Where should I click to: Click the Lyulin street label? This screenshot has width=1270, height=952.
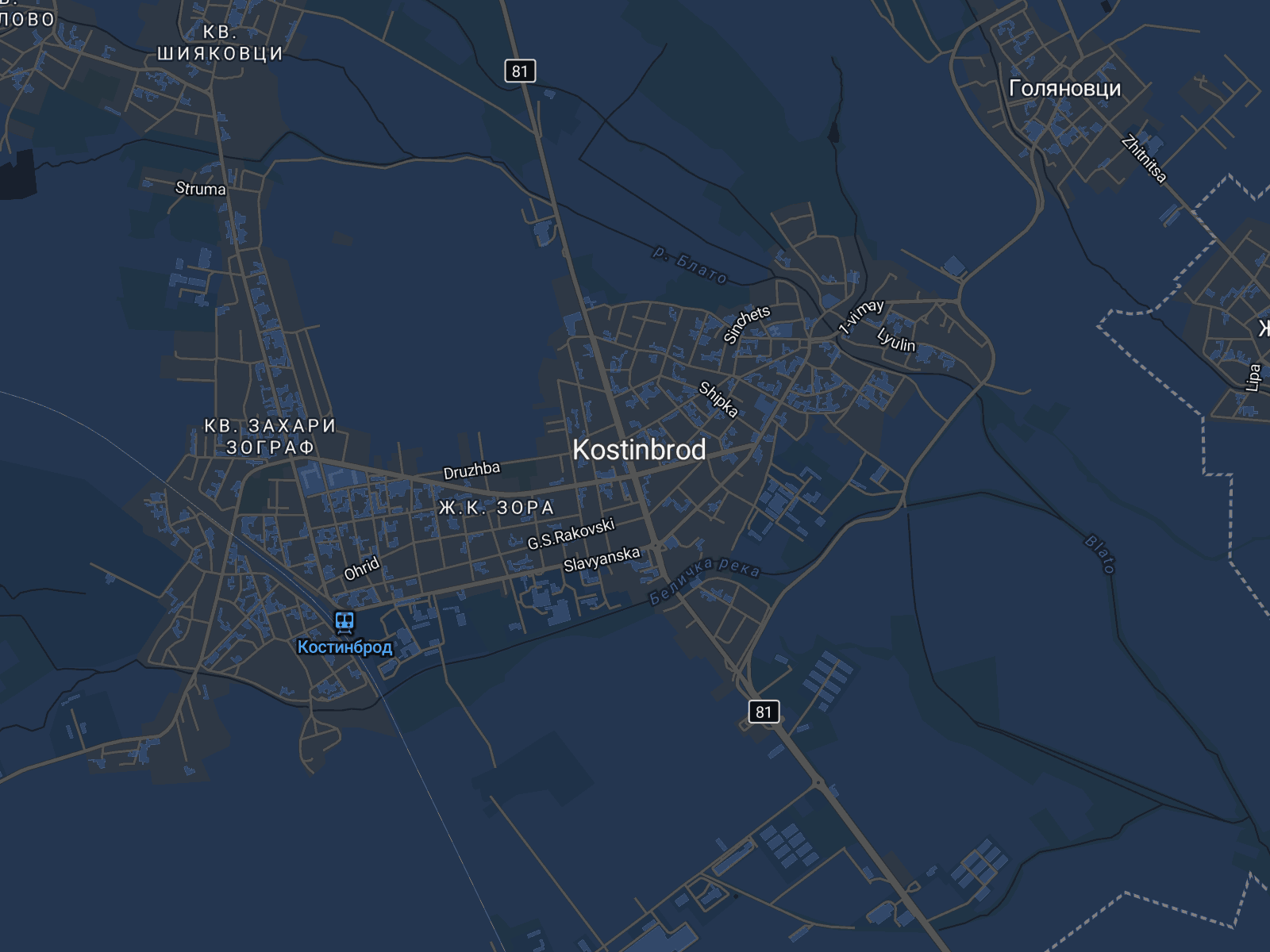click(896, 340)
